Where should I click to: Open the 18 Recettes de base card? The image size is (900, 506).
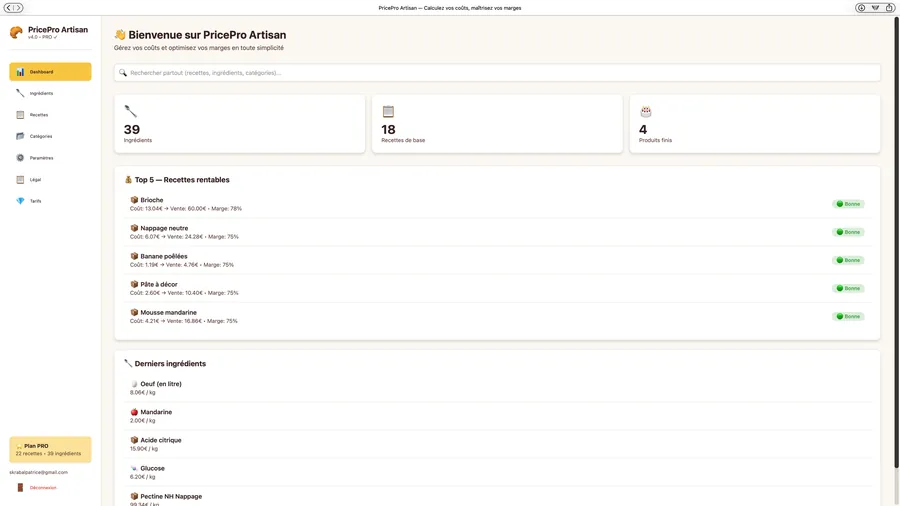497,124
